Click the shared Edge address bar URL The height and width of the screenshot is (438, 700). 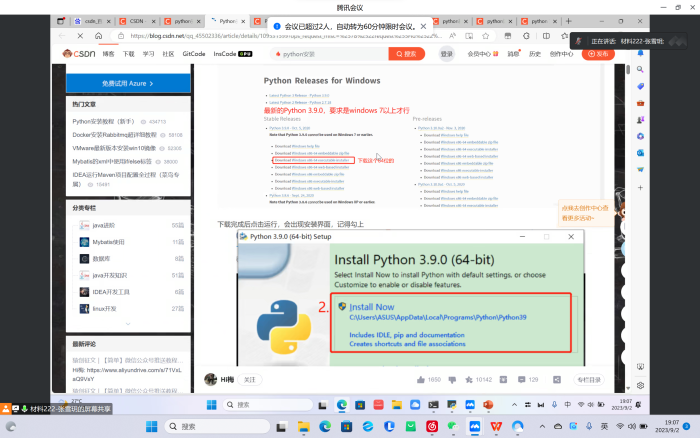(x=286, y=36)
